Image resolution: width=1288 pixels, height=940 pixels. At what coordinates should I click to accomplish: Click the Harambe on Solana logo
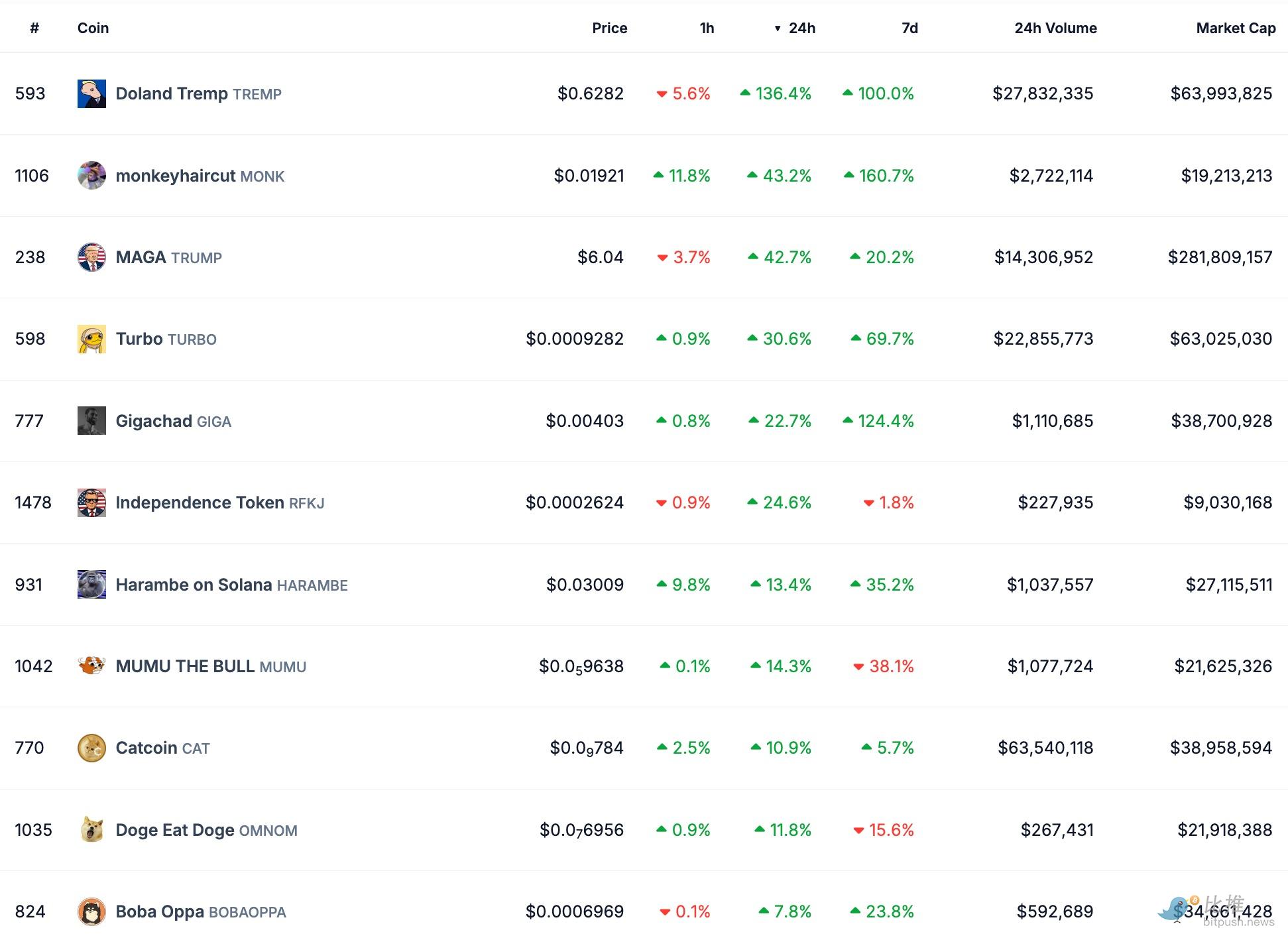[91, 585]
